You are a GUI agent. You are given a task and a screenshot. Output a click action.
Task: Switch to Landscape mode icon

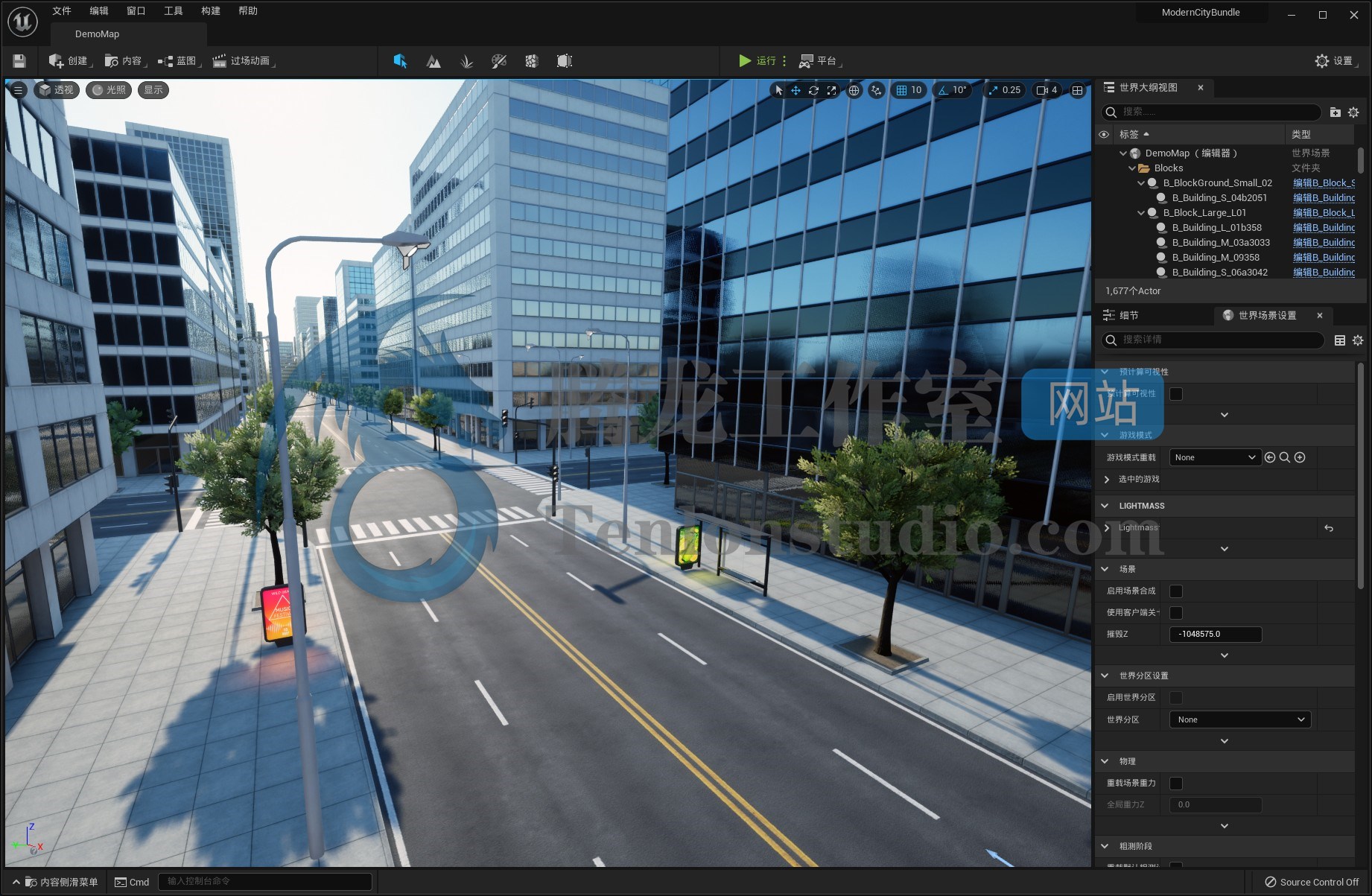coord(433,61)
